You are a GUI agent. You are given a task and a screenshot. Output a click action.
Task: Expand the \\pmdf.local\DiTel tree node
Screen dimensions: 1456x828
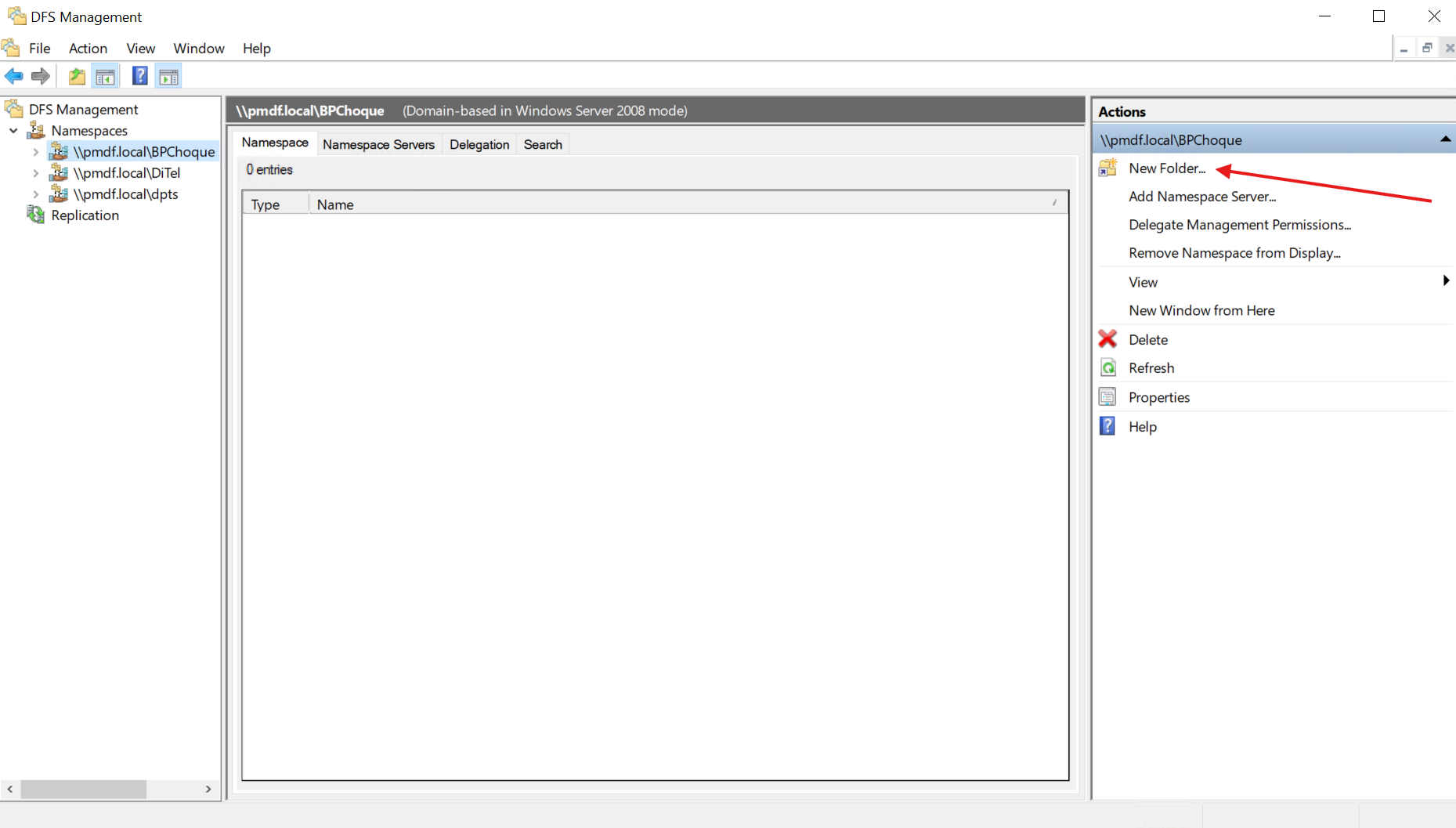[x=36, y=173]
